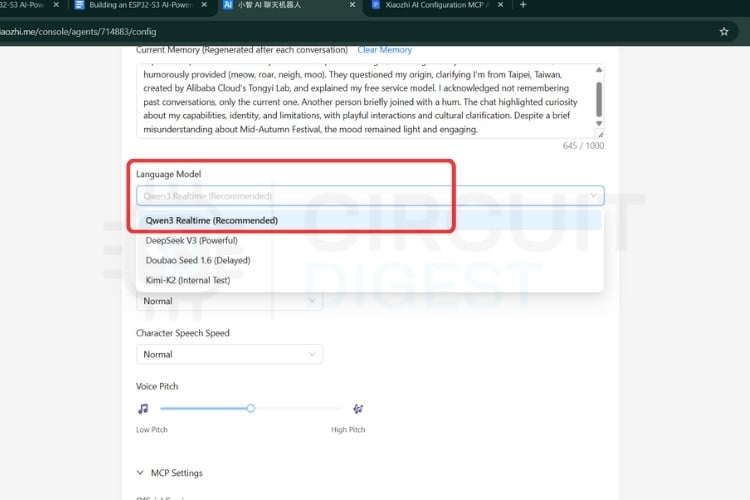This screenshot has width=750, height=500.
Task: Click the 645 / 1000 character counter
Action: click(x=583, y=146)
